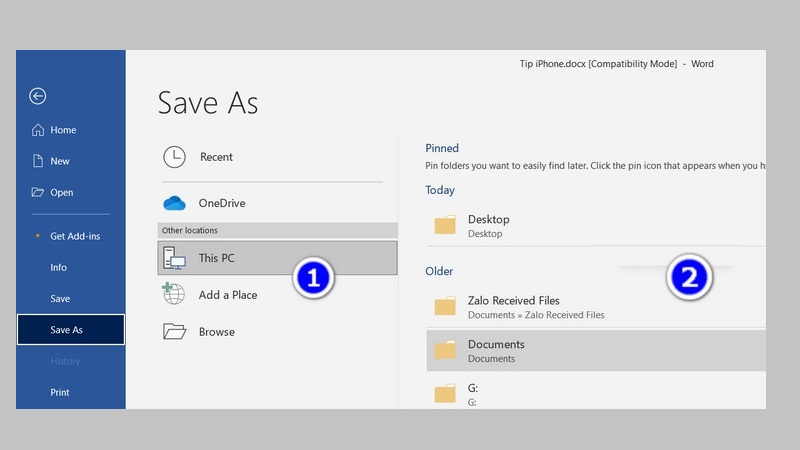The height and width of the screenshot is (450, 800).
Task: Open the Print page from sidebar
Action: click(x=61, y=393)
